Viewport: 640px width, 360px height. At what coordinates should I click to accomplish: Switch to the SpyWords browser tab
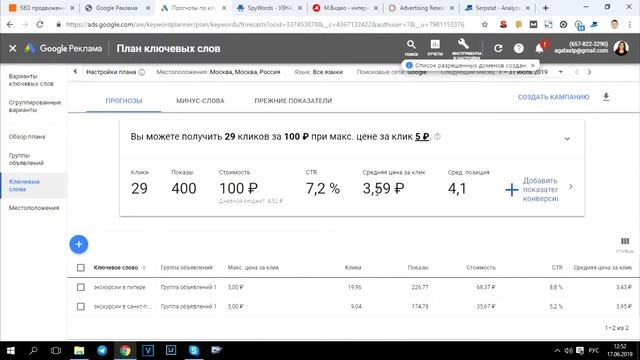coord(270,8)
